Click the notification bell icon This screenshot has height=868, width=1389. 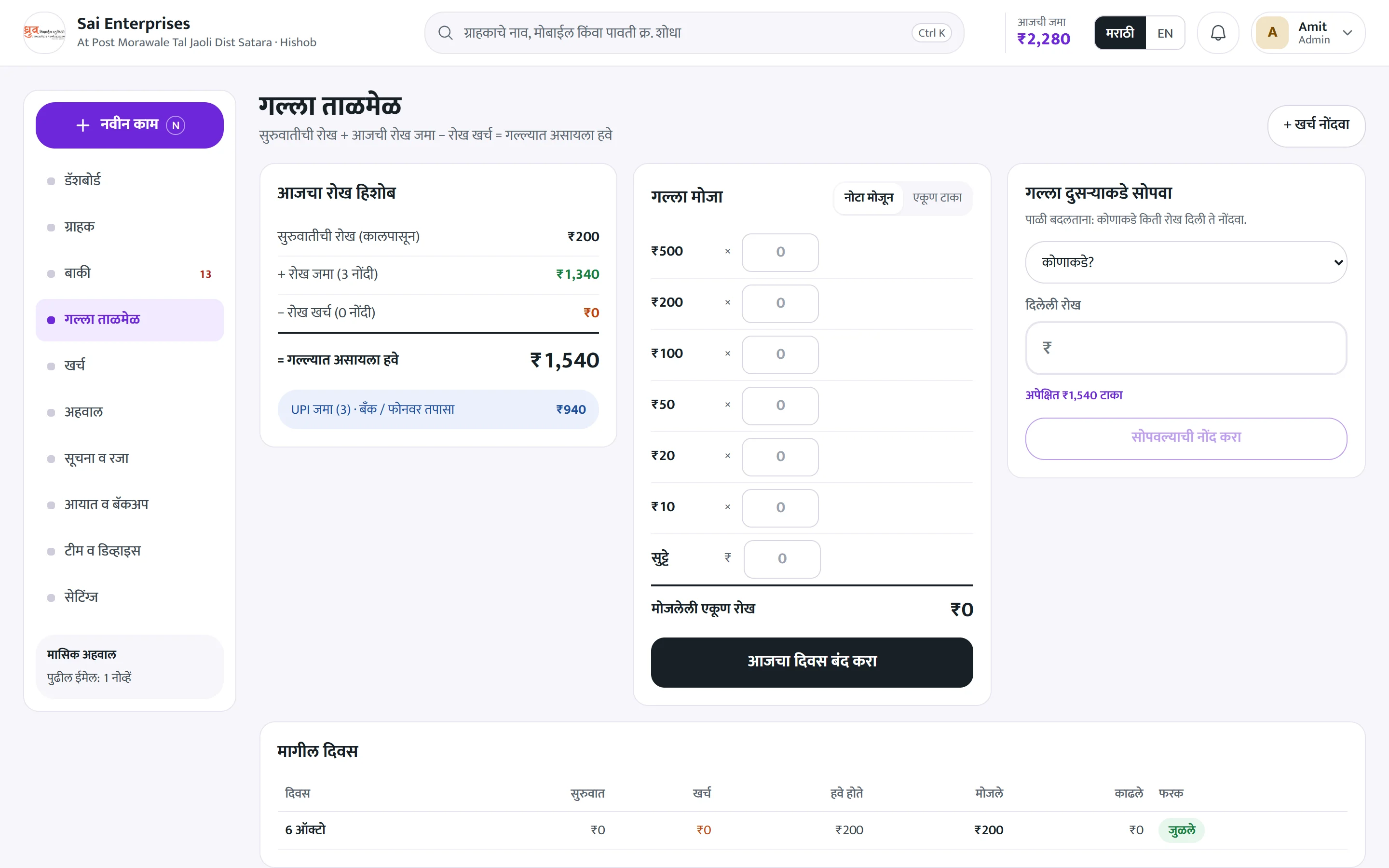(1217, 33)
